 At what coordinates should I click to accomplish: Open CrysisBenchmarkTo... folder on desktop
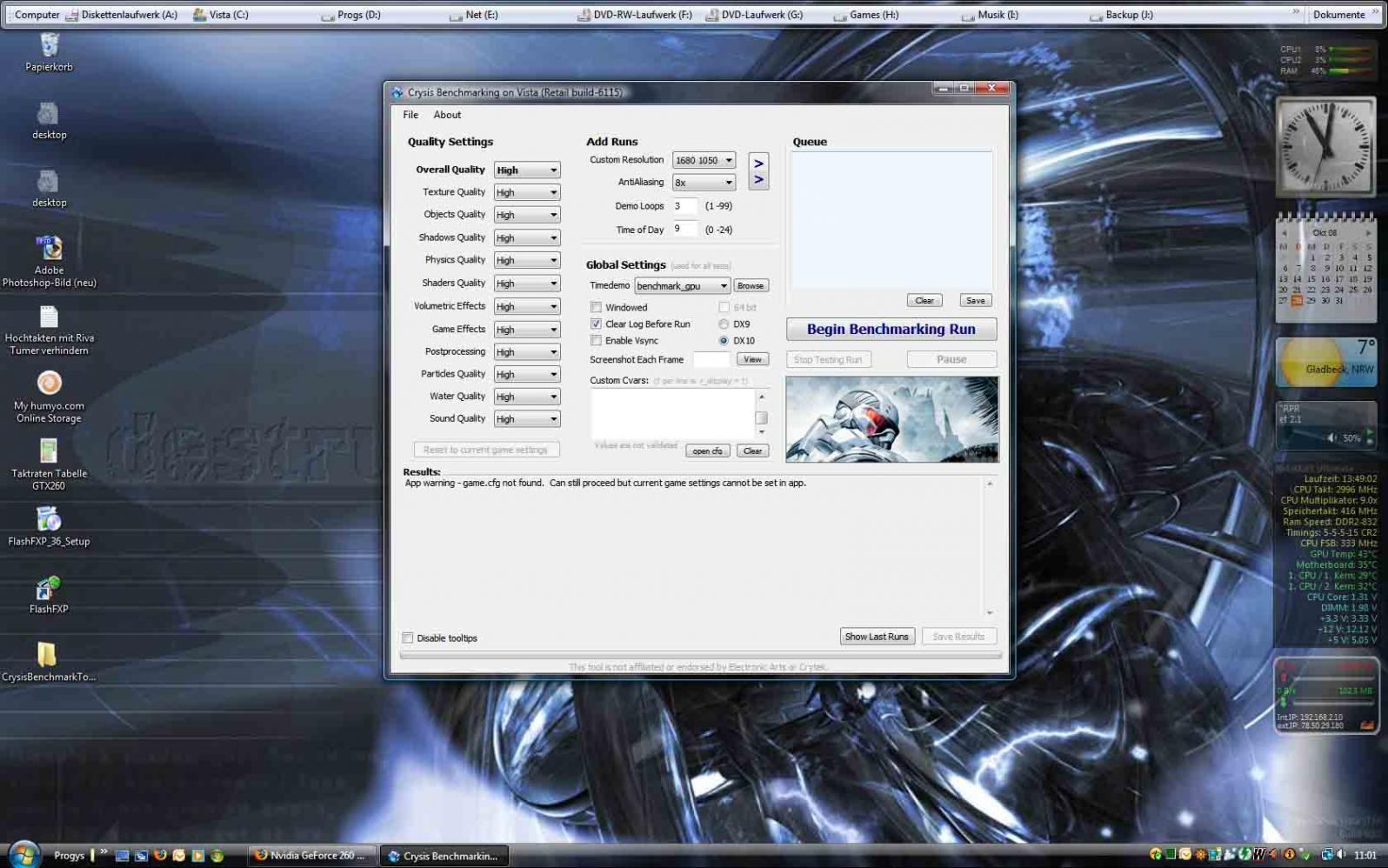[49, 662]
